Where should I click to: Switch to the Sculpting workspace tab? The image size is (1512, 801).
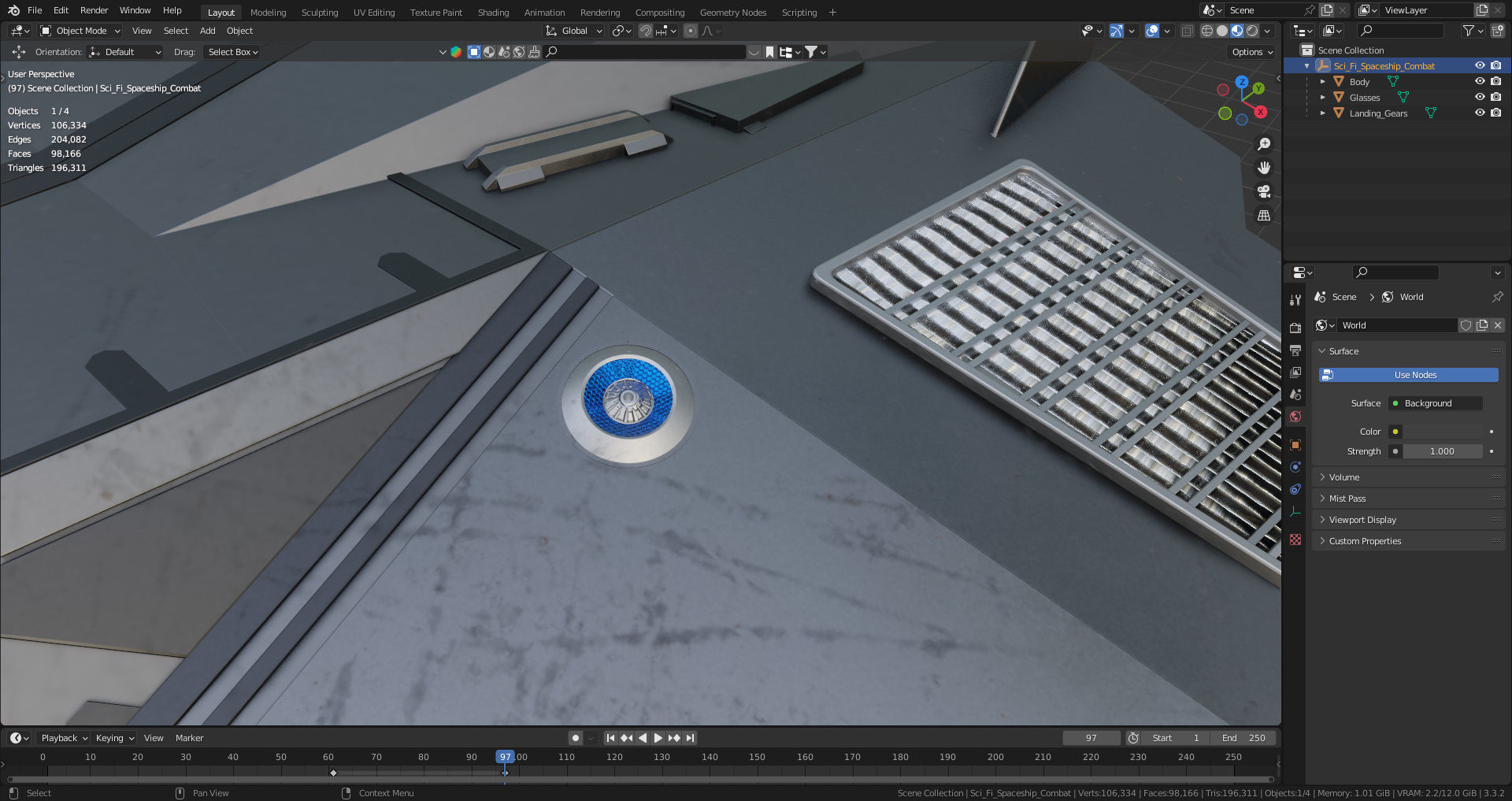click(x=320, y=13)
